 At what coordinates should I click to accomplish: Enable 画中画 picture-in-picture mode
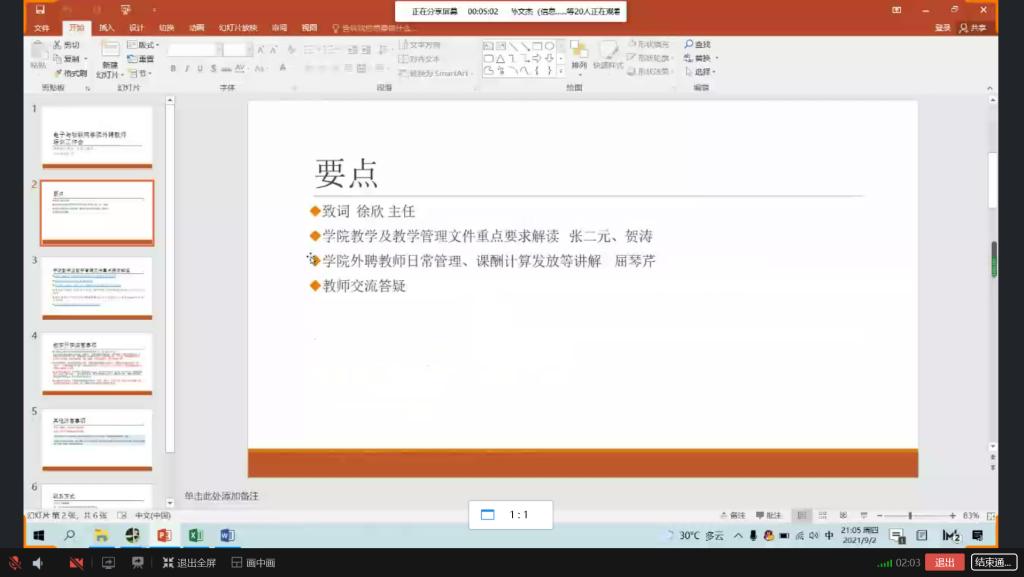click(x=253, y=563)
